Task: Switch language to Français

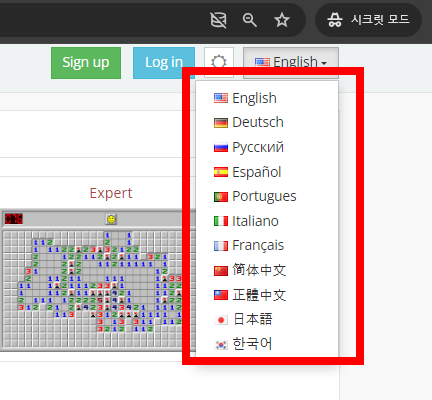Action: [267, 246]
